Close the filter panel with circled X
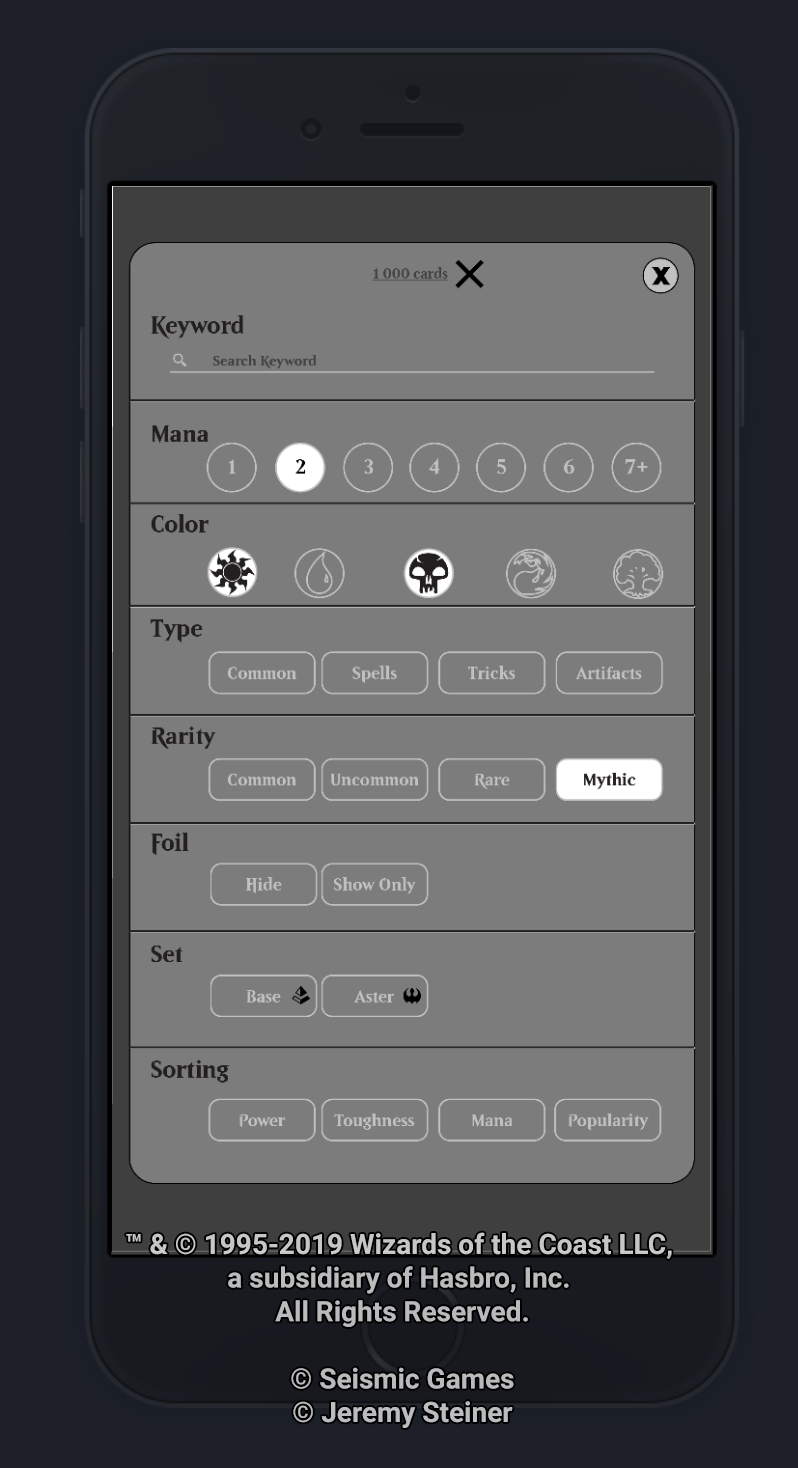Image resolution: width=798 pixels, height=1468 pixels. [x=660, y=276]
